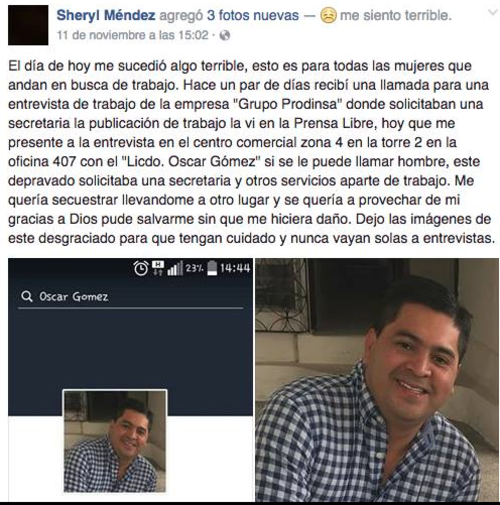Click the mobile data H indicator icon
Image resolution: width=500 pixels, height=505 pixels.
click(158, 268)
